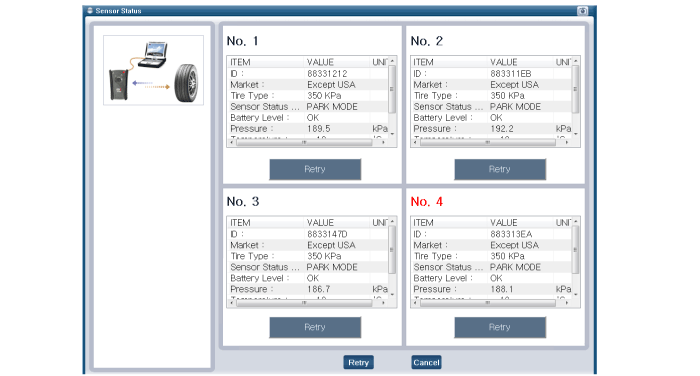Viewport: 700px width, 376px height.
Task: Click the camera icon in title bar
Action: pyautogui.click(x=582, y=11)
